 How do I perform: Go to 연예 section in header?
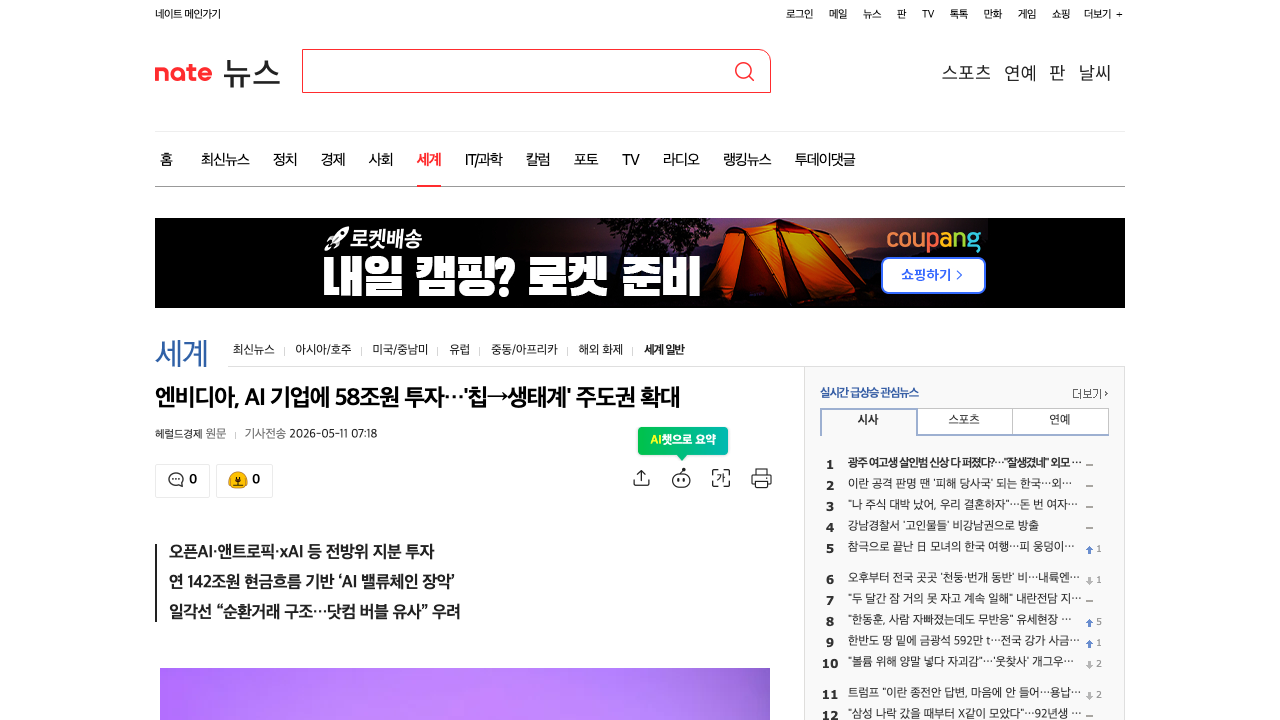(1020, 72)
